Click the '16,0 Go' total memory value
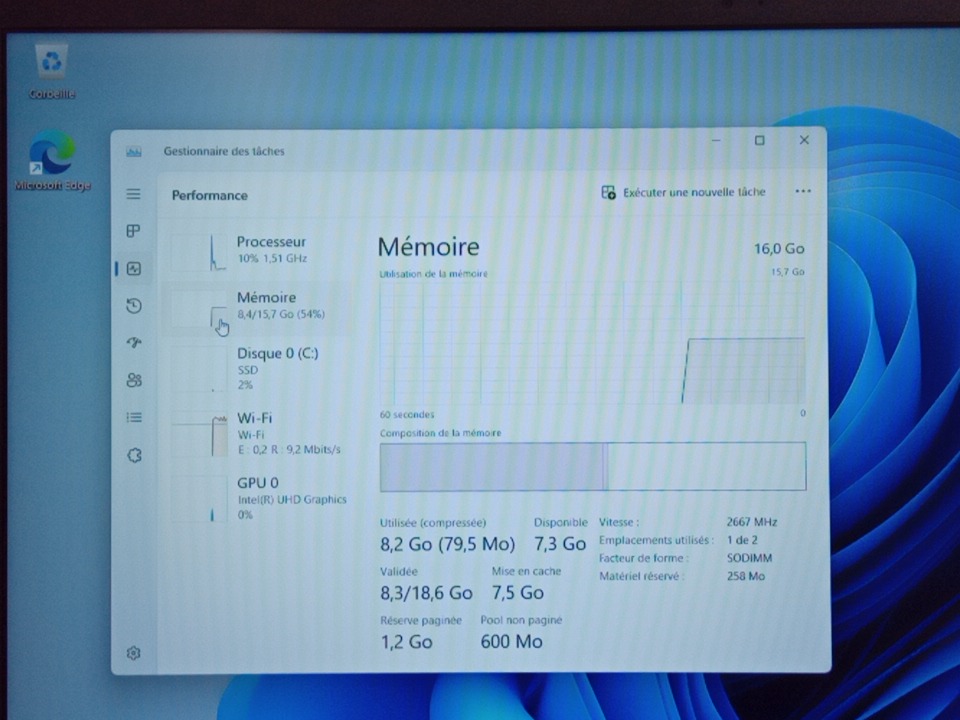 click(779, 249)
